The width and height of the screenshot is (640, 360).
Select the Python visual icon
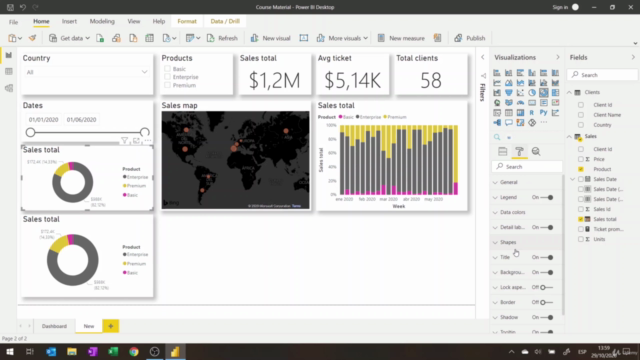[544, 113]
